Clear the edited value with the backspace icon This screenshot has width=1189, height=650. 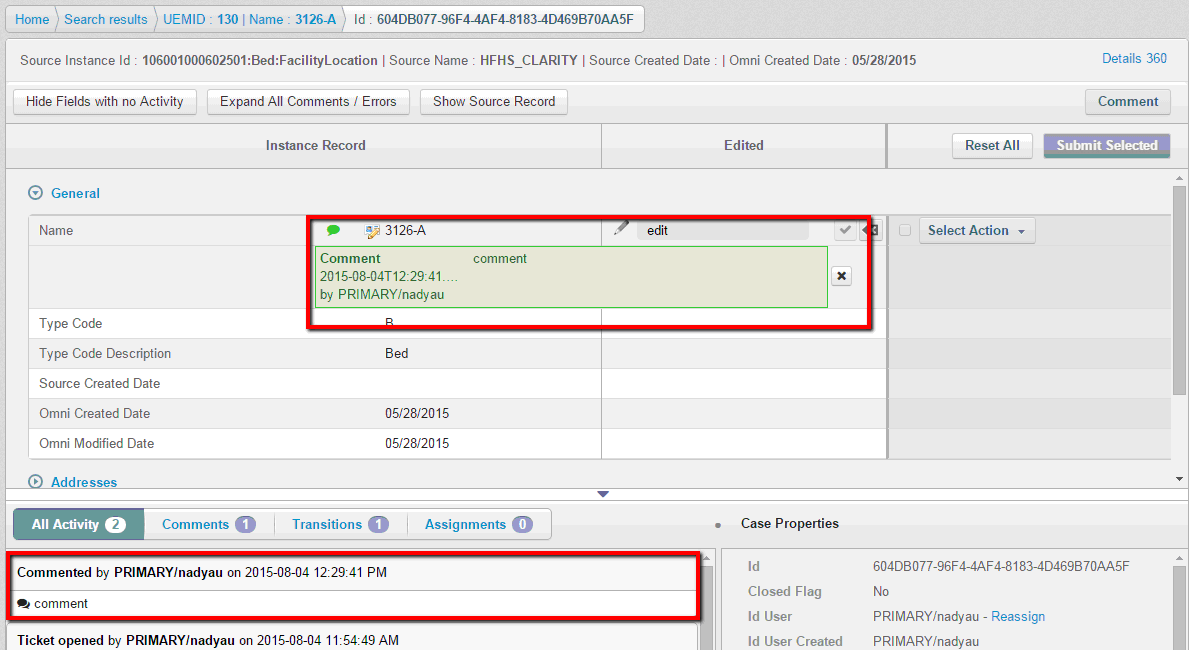click(x=871, y=231)
